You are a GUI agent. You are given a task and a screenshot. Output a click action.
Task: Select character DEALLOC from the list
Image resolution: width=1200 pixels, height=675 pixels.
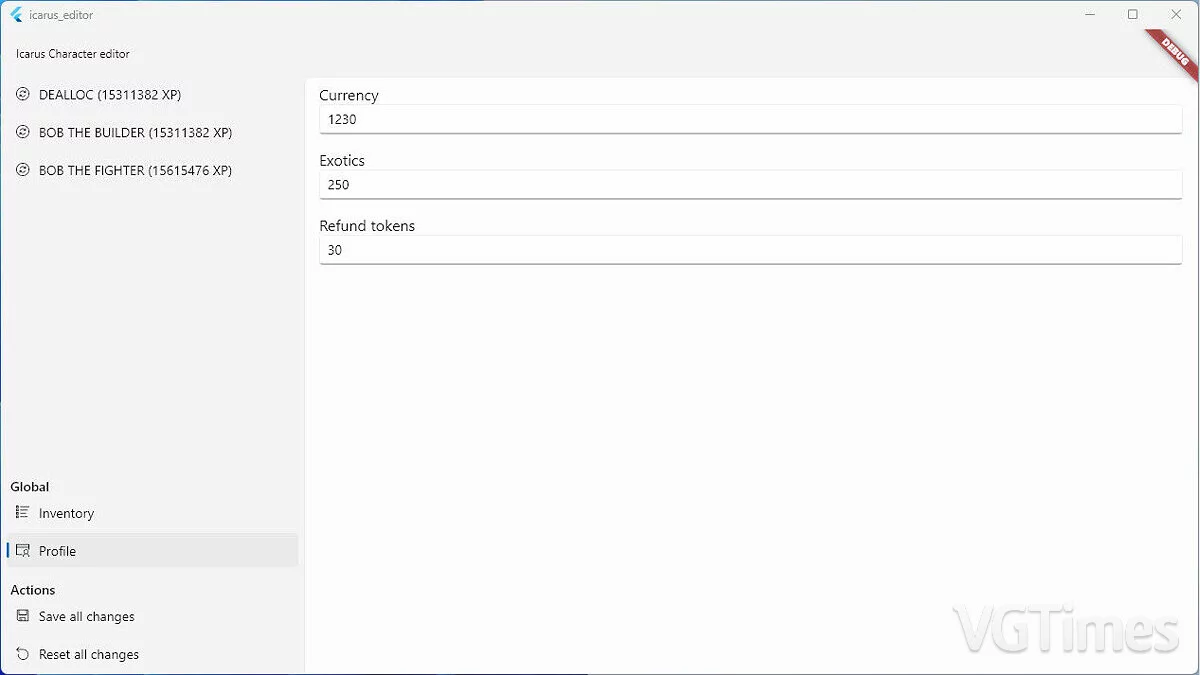pos(110,94)
